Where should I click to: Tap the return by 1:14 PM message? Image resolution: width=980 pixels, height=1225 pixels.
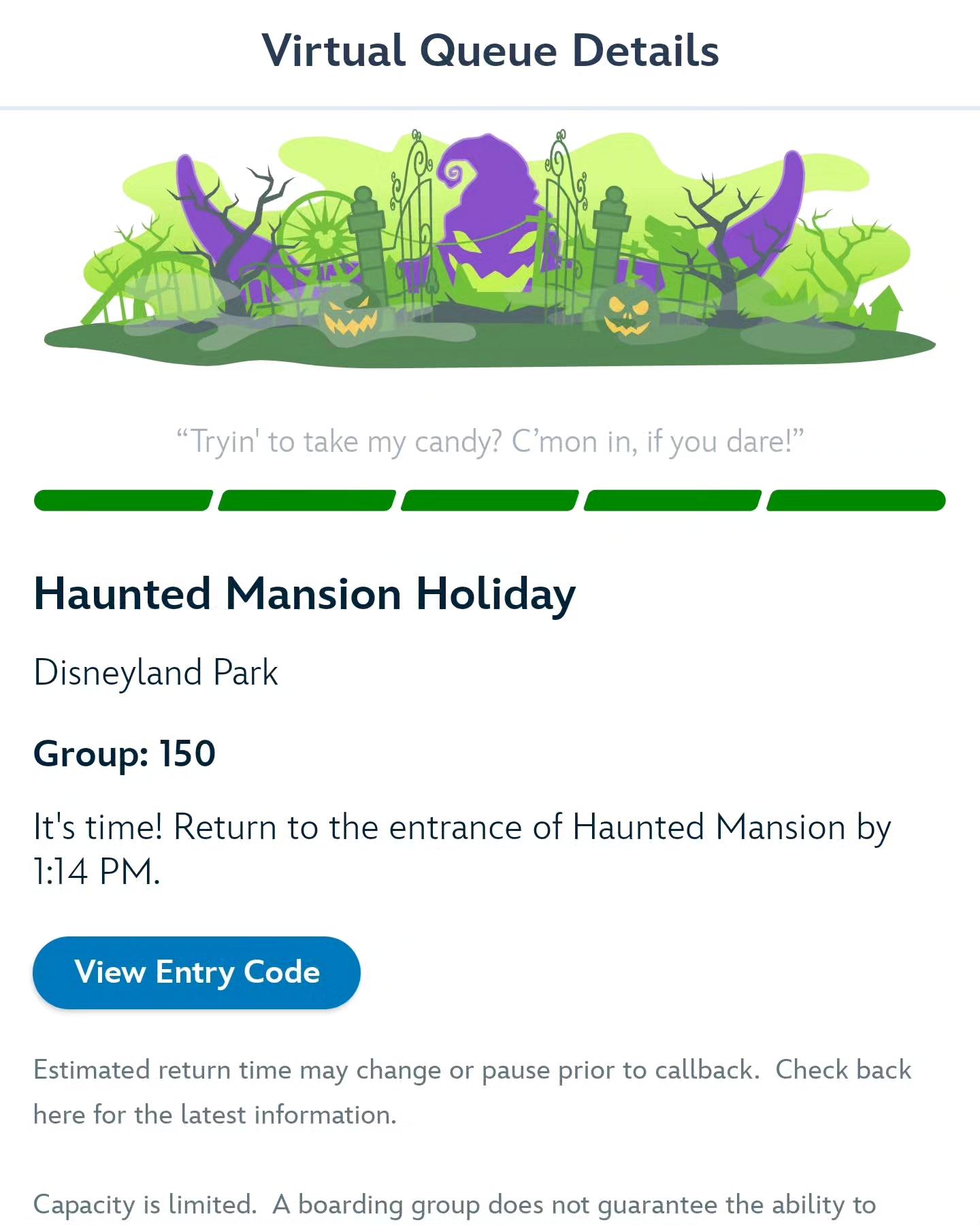[x=463, y=849]
